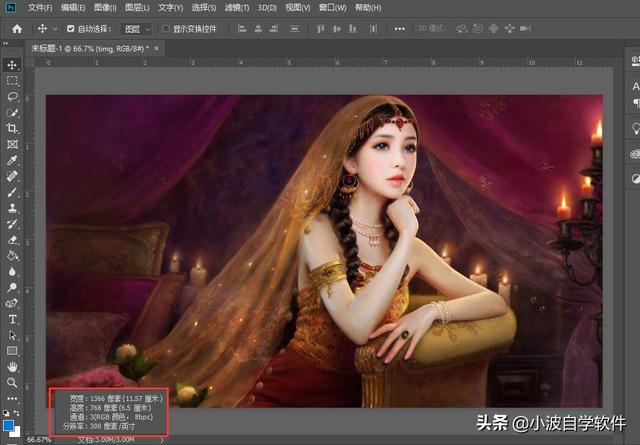Align bottom edges of layers
The height and width of the screenshot is (445, 640).
[x=353, y=29]
